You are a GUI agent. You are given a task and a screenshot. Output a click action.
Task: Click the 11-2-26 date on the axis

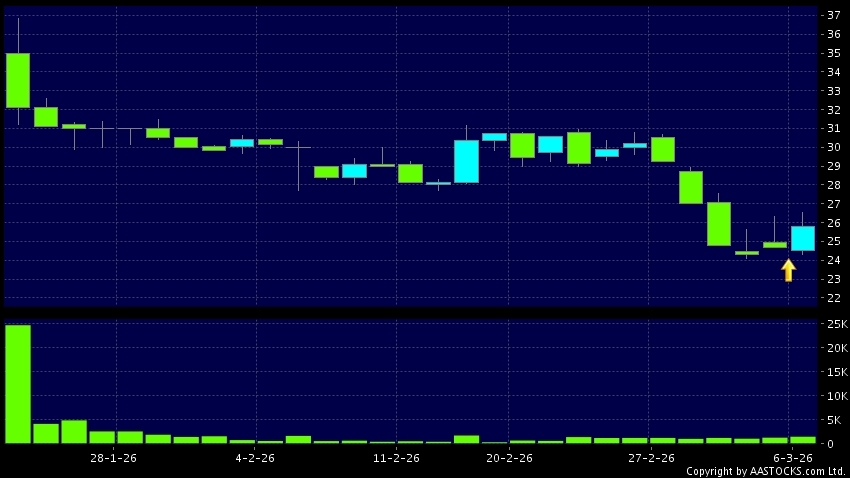395,457
